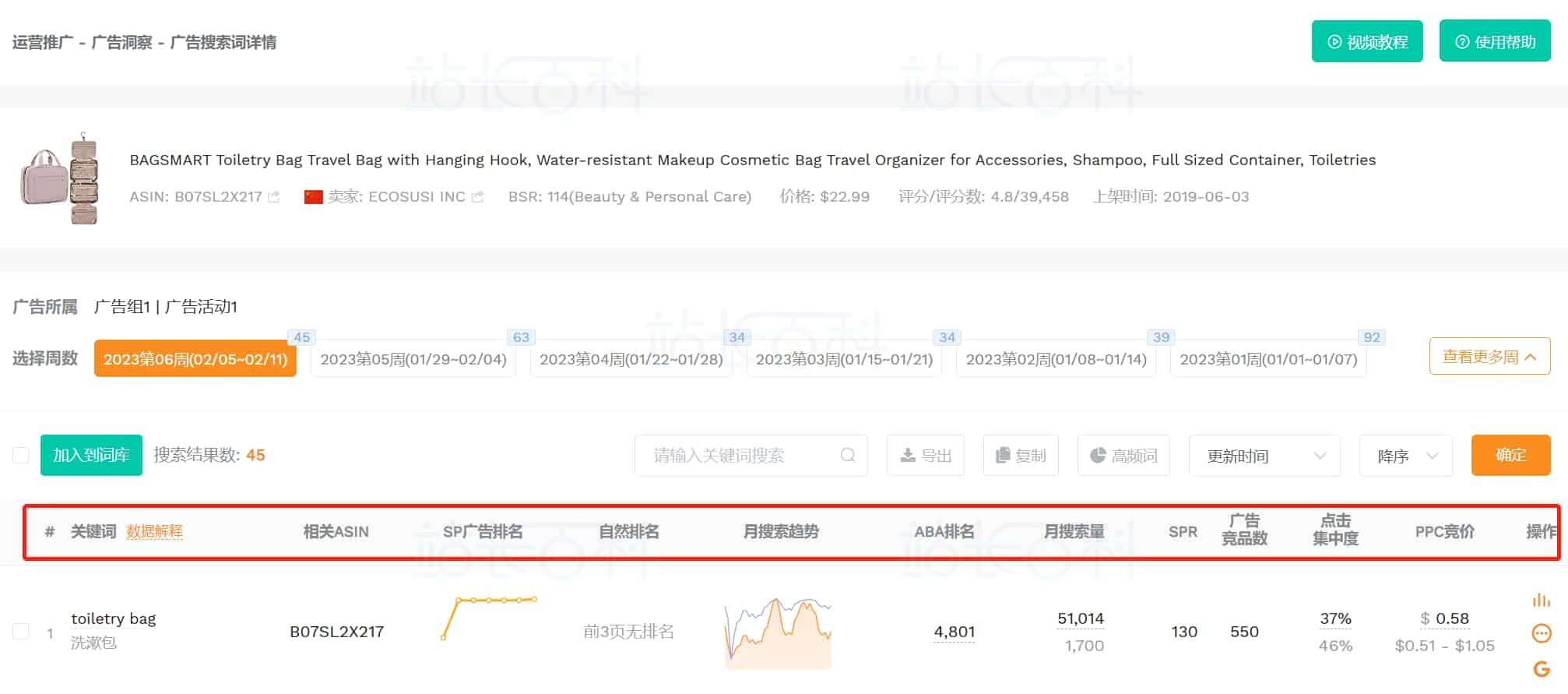Click the 复制 copy button
The height and width of the screenshot is (694, 1568).
click(1020, 455)
